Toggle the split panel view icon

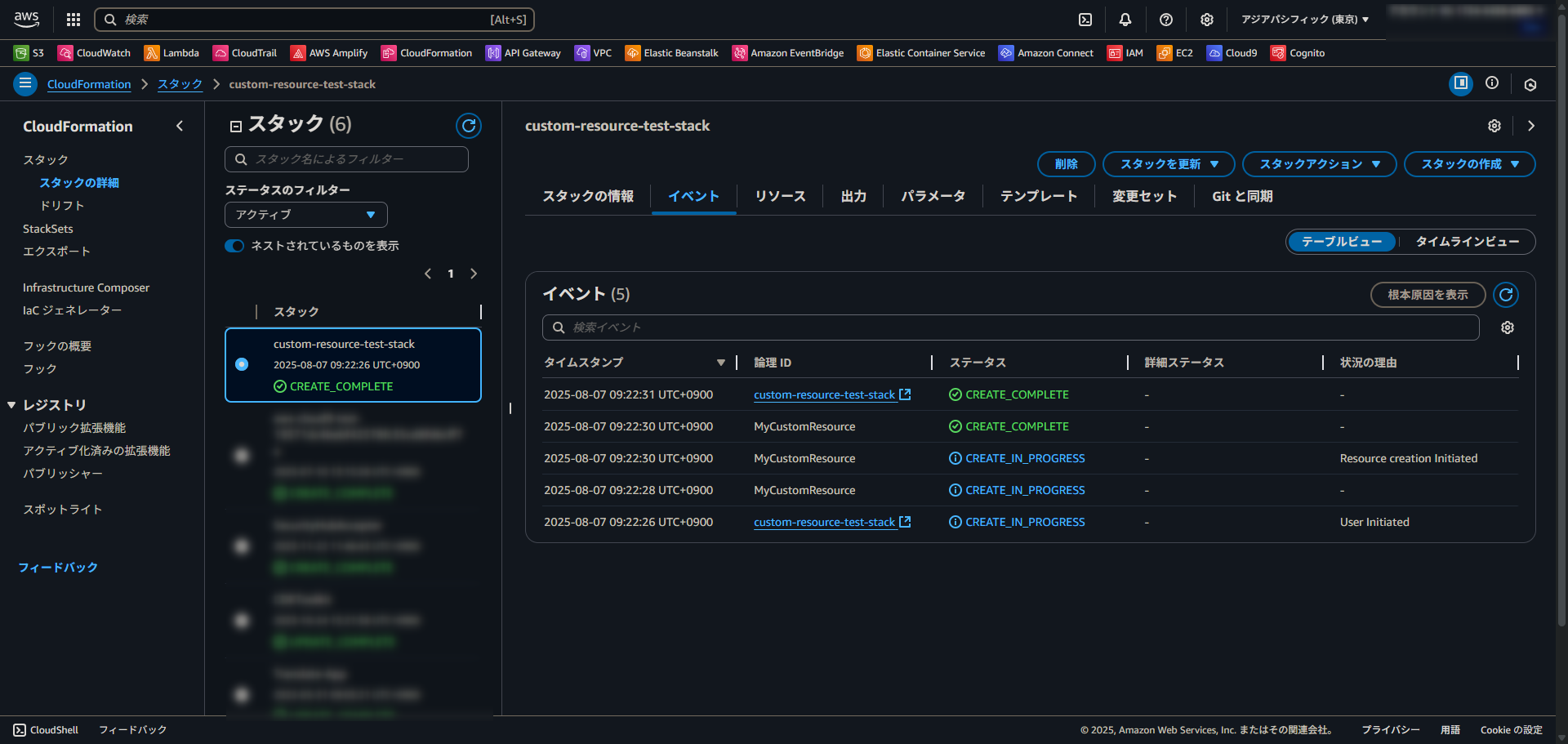pyautogui.click(x=1461, y=83)
